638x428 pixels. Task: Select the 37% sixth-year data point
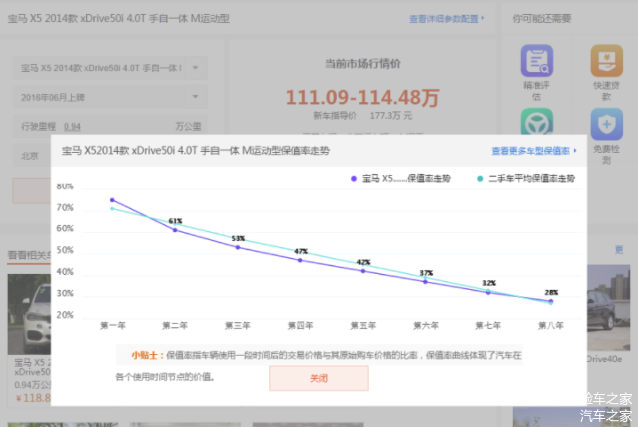coord(426,282)
